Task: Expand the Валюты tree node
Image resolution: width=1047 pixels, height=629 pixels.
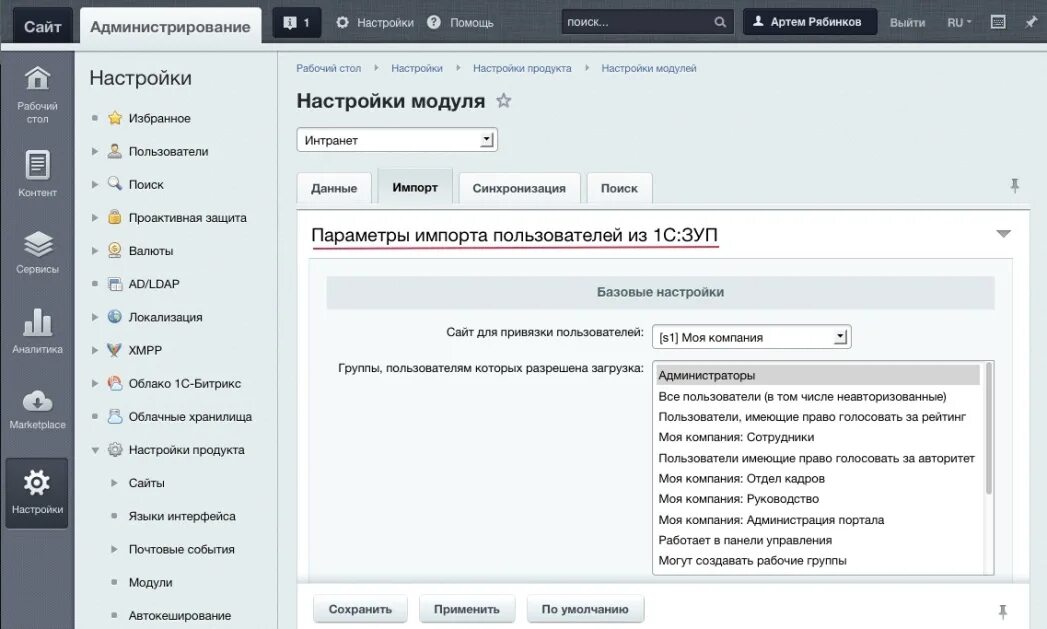Action: [95, 251]
